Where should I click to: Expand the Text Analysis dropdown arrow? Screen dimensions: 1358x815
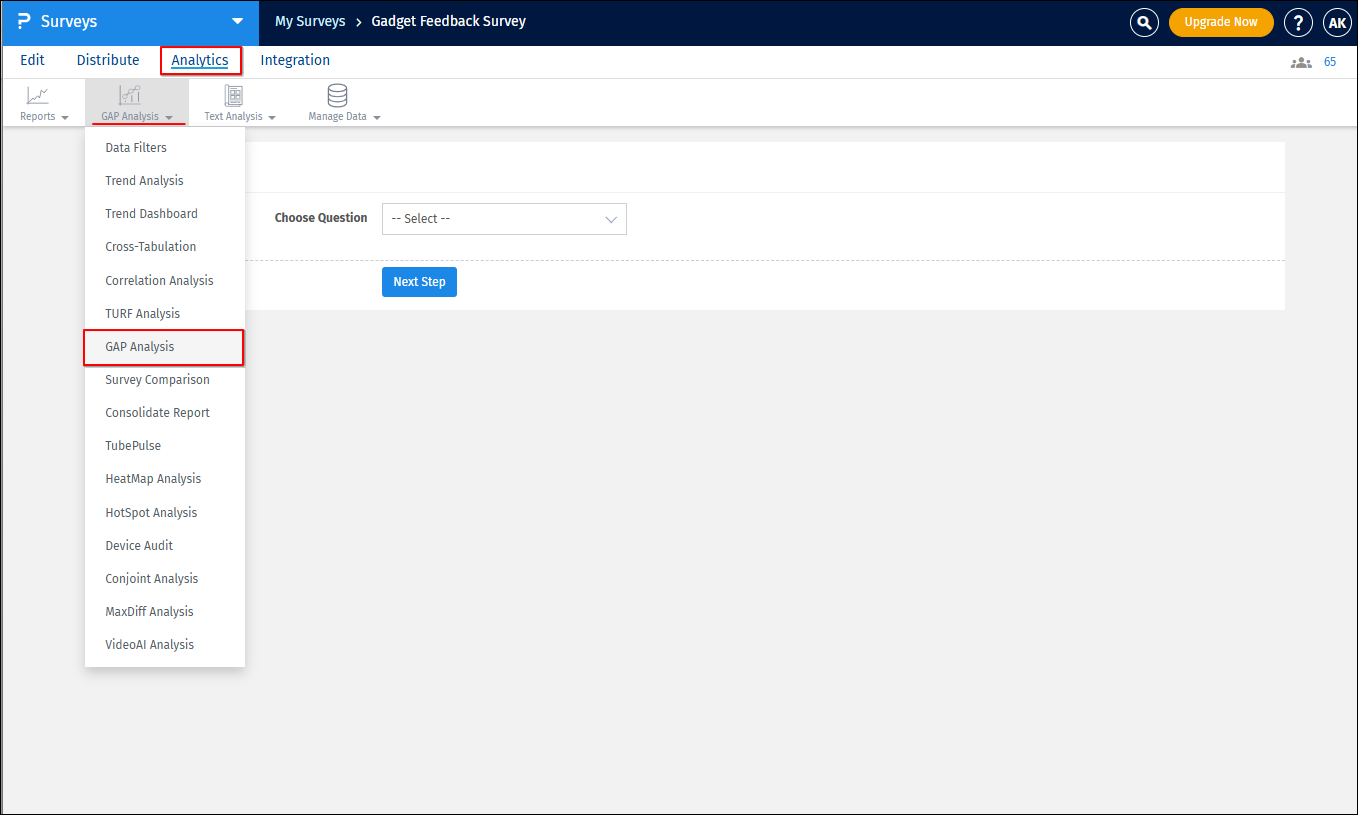pyautogui.click(x=272, y=118)
